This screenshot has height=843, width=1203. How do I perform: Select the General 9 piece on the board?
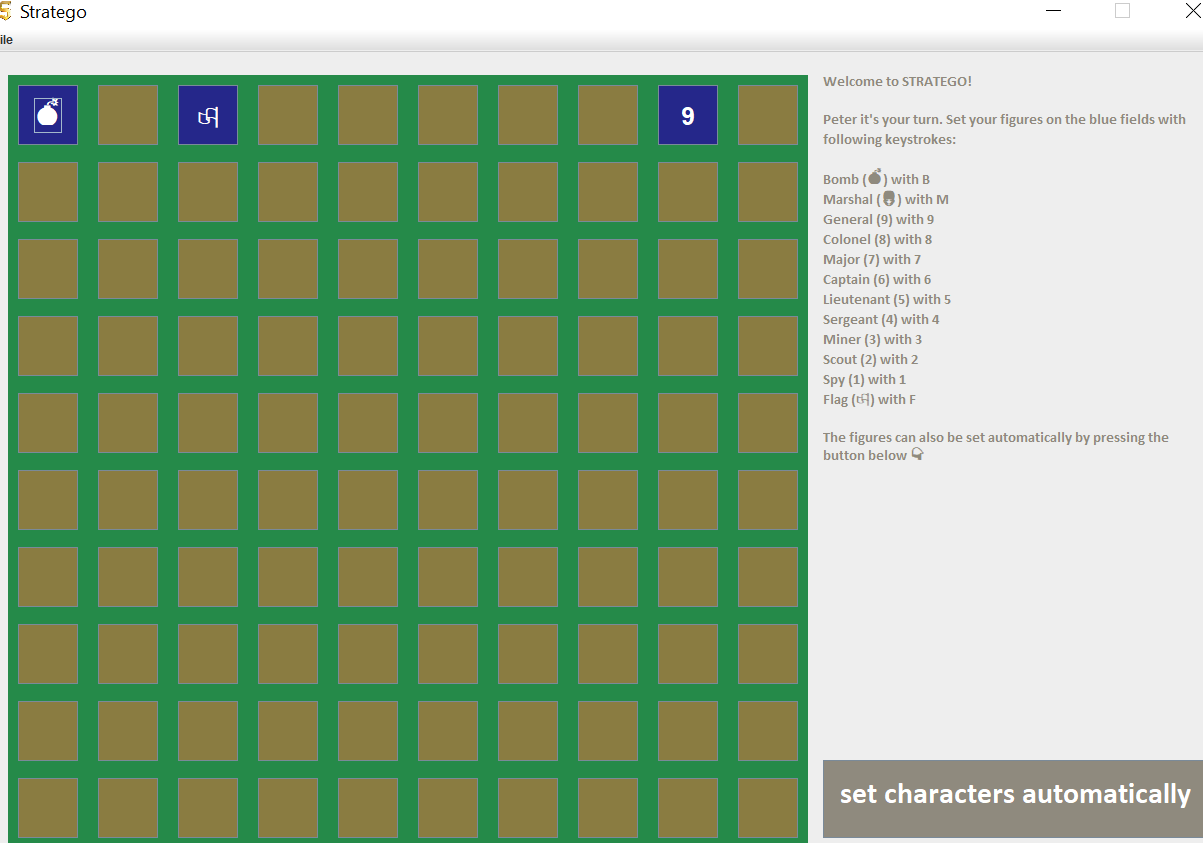coord(688,115)
